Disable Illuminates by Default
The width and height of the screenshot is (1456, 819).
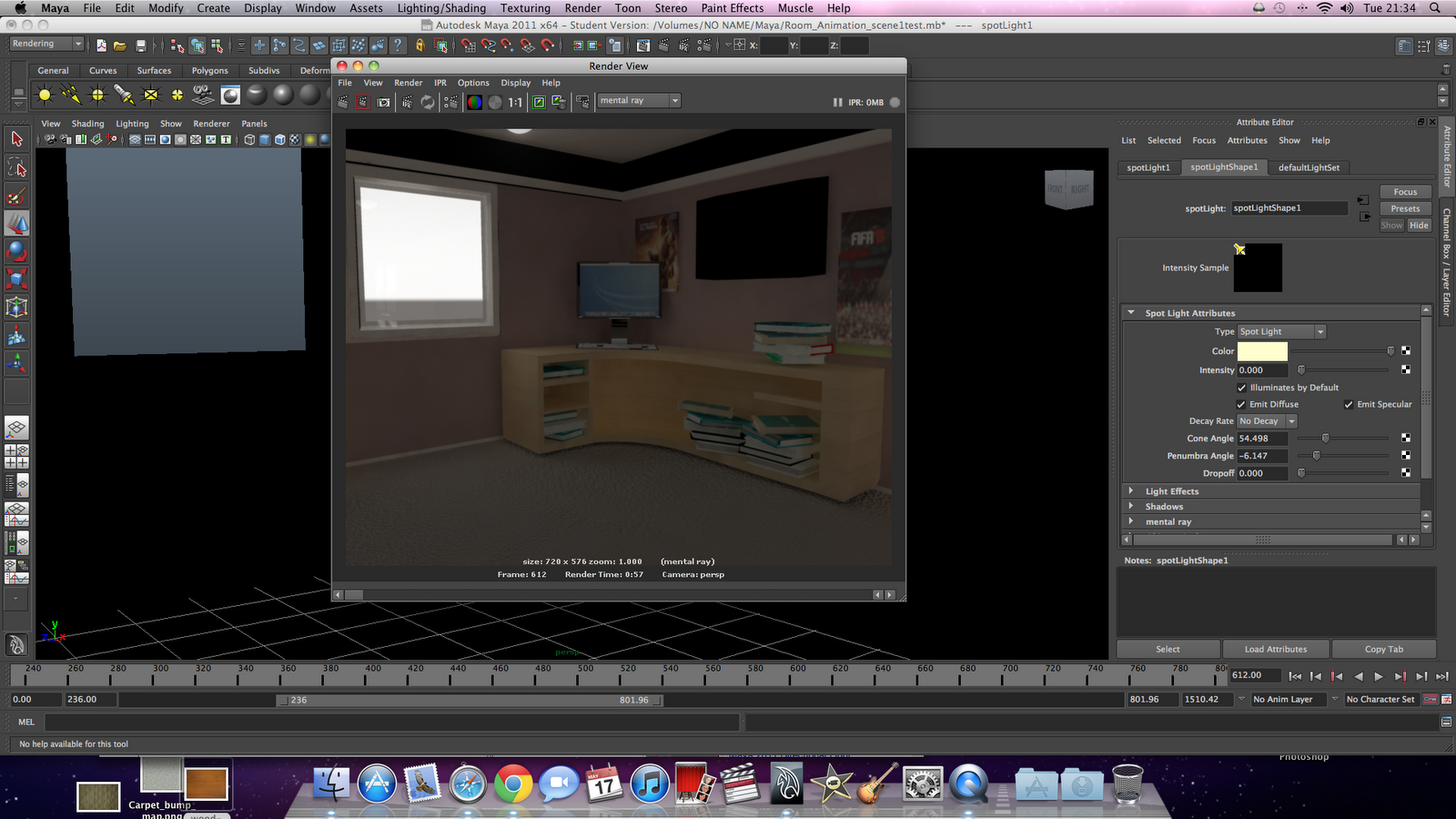coord(1241,387)
